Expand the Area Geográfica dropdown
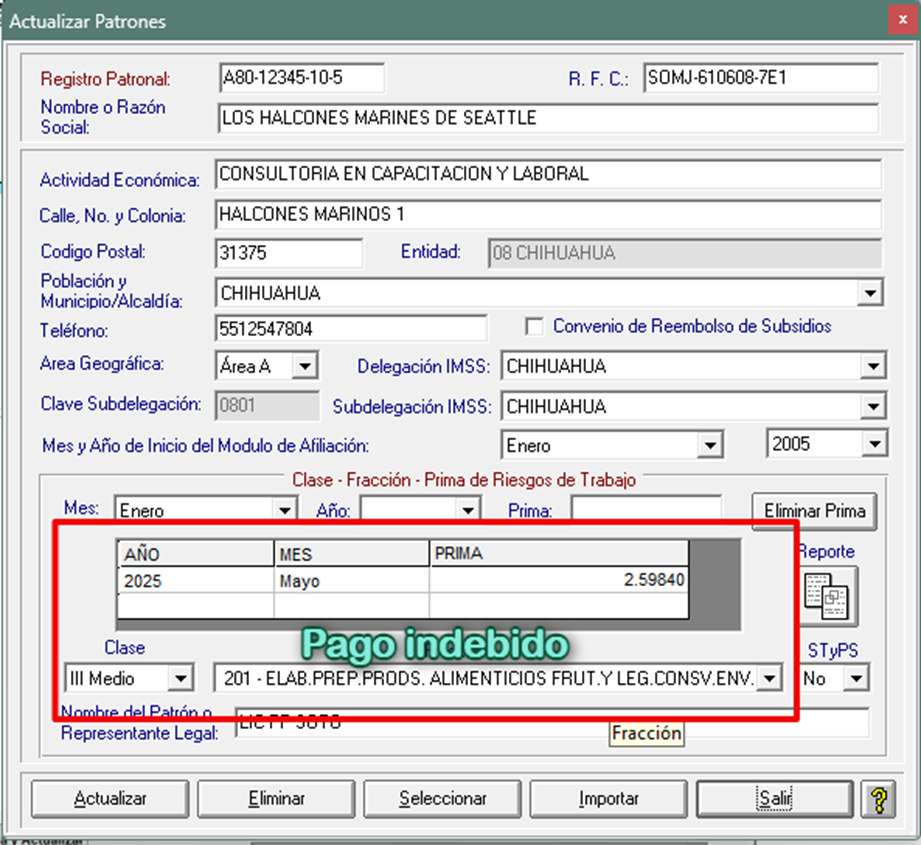 (x=305, y=367)
